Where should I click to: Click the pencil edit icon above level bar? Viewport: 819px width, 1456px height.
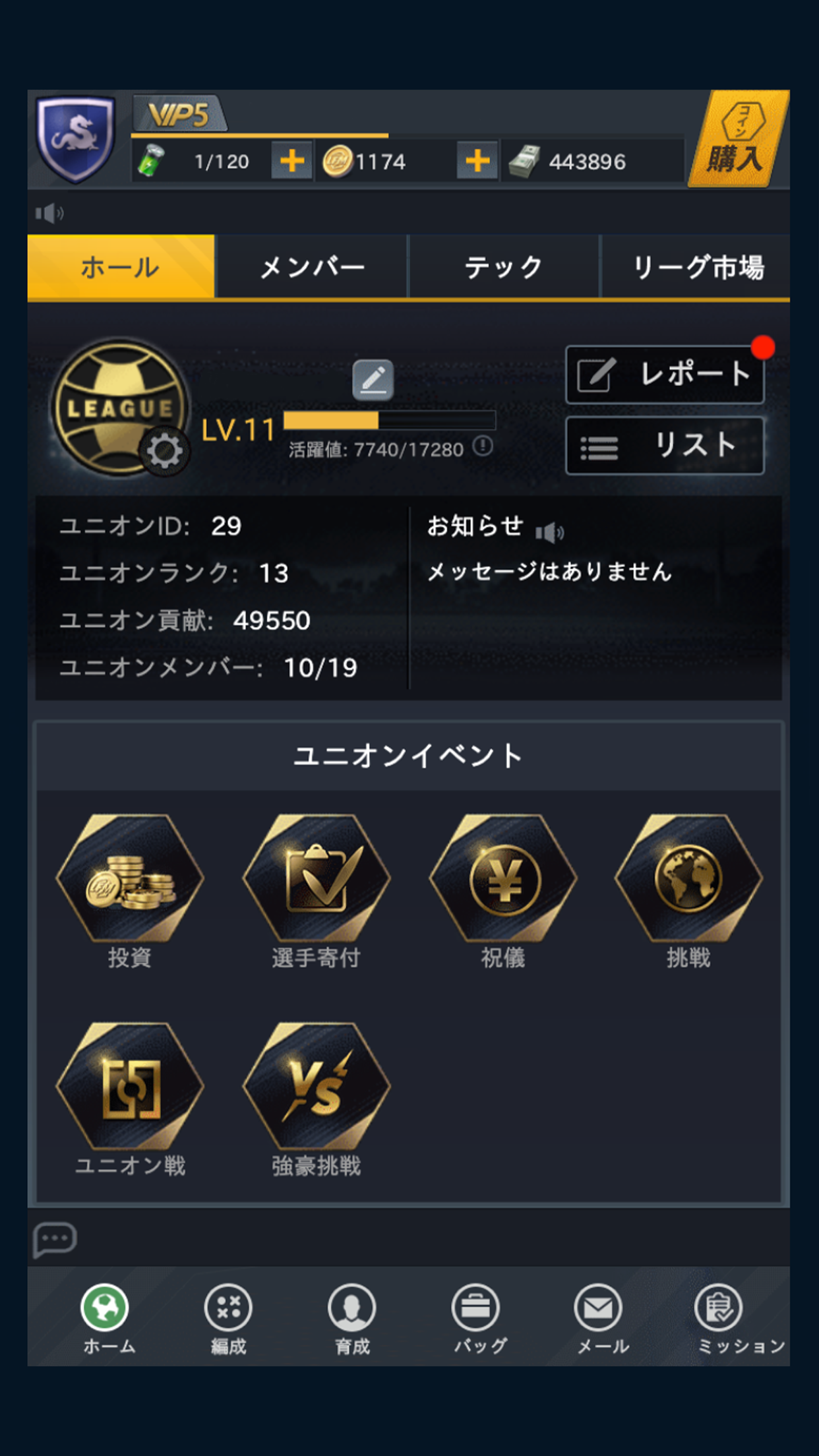[x=373, y=380]
